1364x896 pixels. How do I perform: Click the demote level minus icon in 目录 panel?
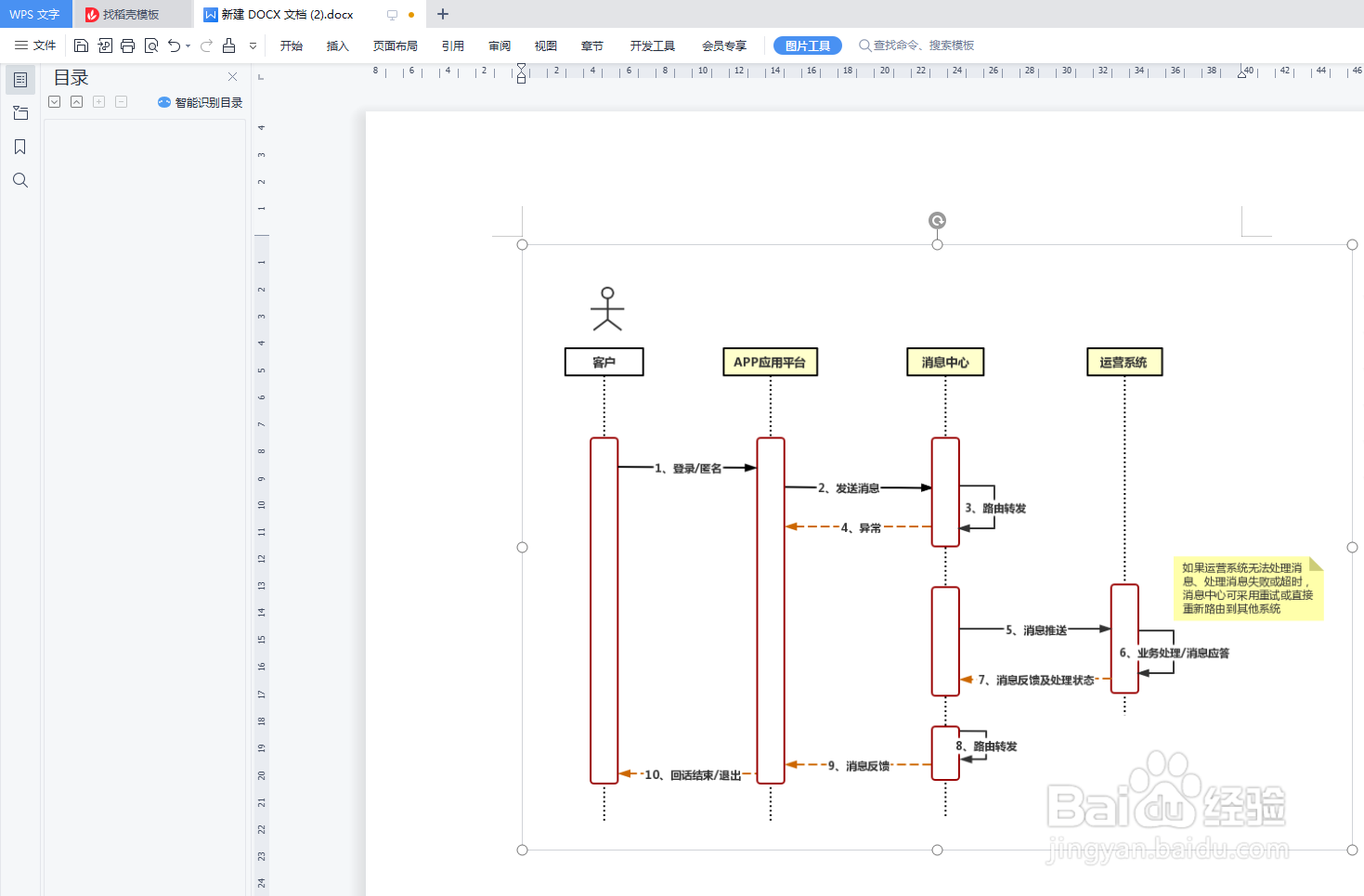[x=122, y=102]
